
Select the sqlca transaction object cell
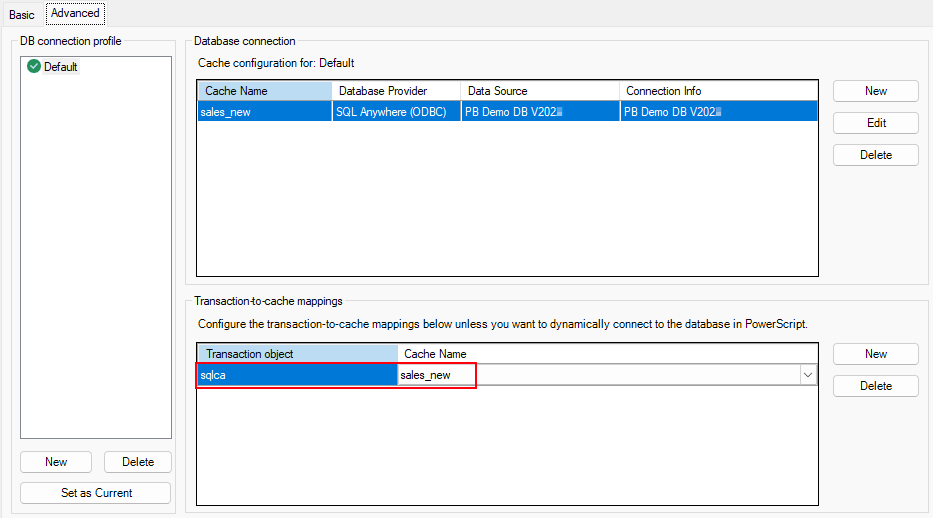coord(296,375)
